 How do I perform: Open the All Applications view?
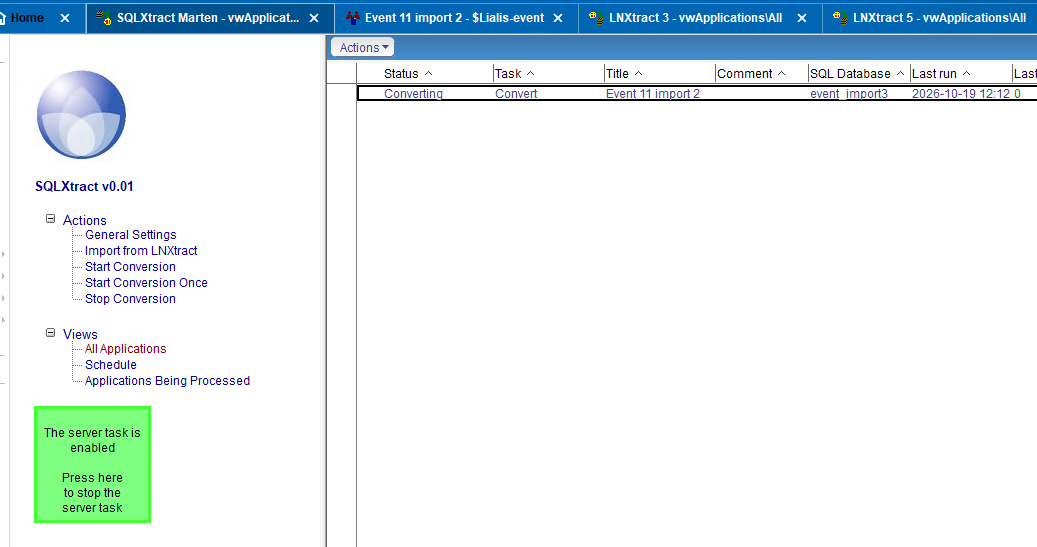pos(125,349)
